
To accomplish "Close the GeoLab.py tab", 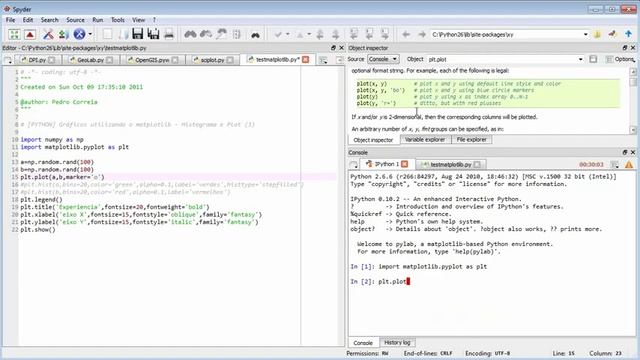I will (109, 60).
